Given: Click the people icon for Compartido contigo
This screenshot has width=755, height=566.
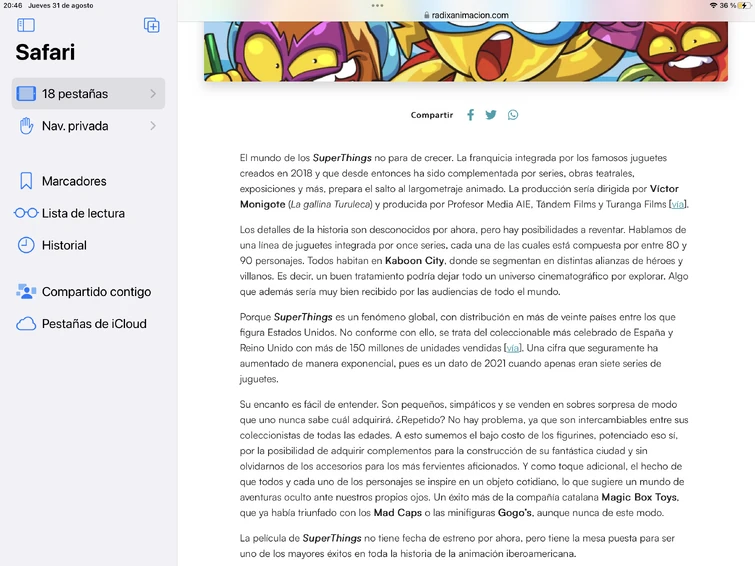Looking at the screenshot, I should [26, 291].
